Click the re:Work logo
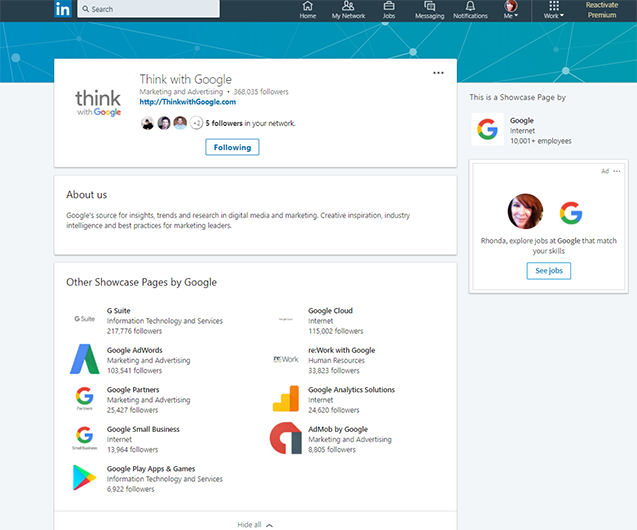Image resolution: width=637 pixels, height=530 pixels. (286, 359)
